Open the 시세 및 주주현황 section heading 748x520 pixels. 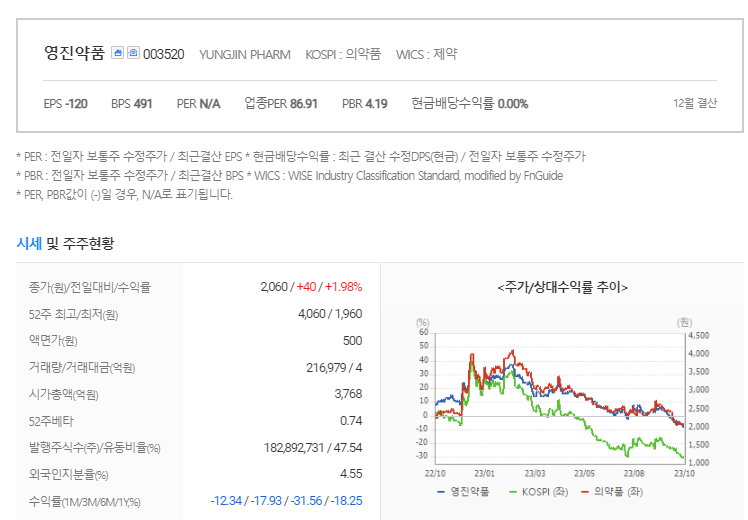coord(65,243)
